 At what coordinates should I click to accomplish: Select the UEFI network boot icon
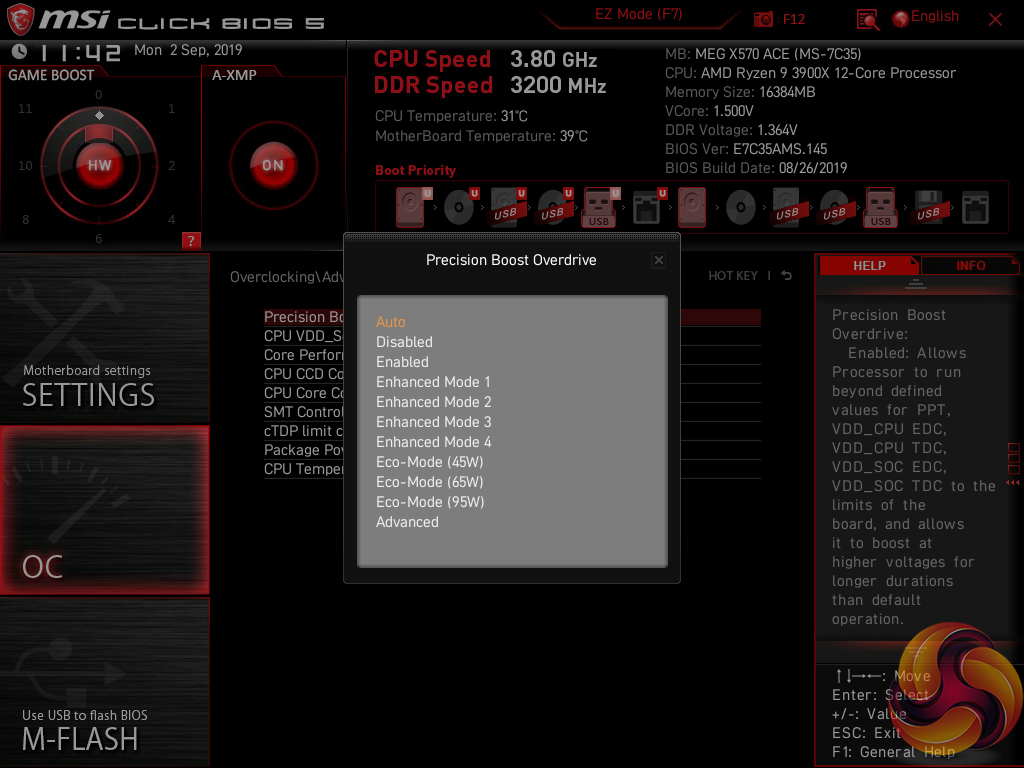click(x=649, y=207)
